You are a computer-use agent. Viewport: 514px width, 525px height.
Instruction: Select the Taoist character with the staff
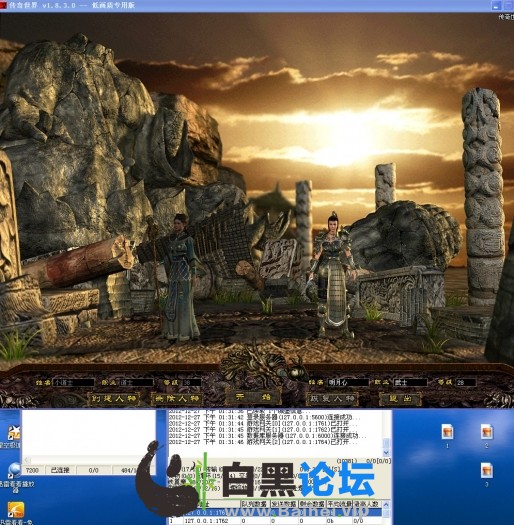[x=179, y=278]
